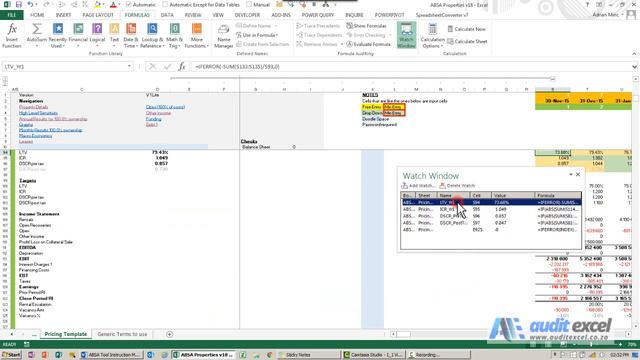Follow the Property Details navigation link
640x360 pixels.
click(33, 107)
